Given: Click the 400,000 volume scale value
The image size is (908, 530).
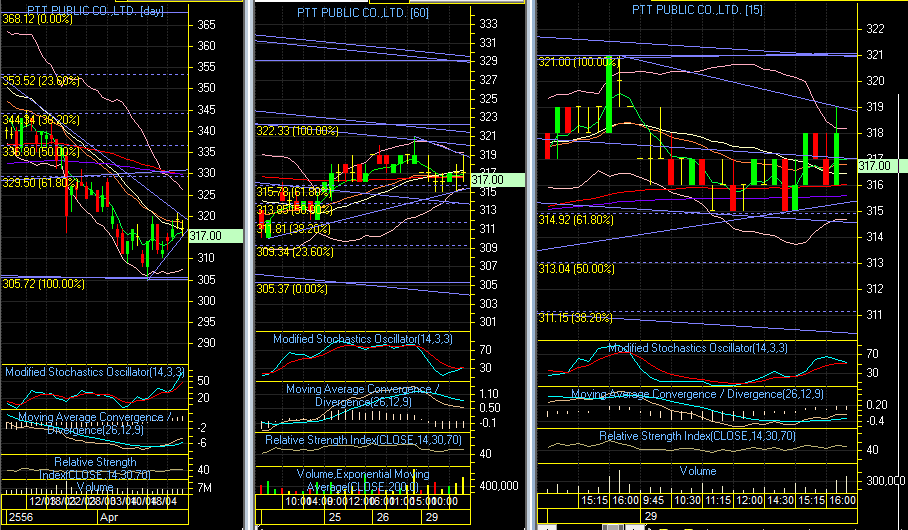Looking at the screenshot, I should point(497,485).
